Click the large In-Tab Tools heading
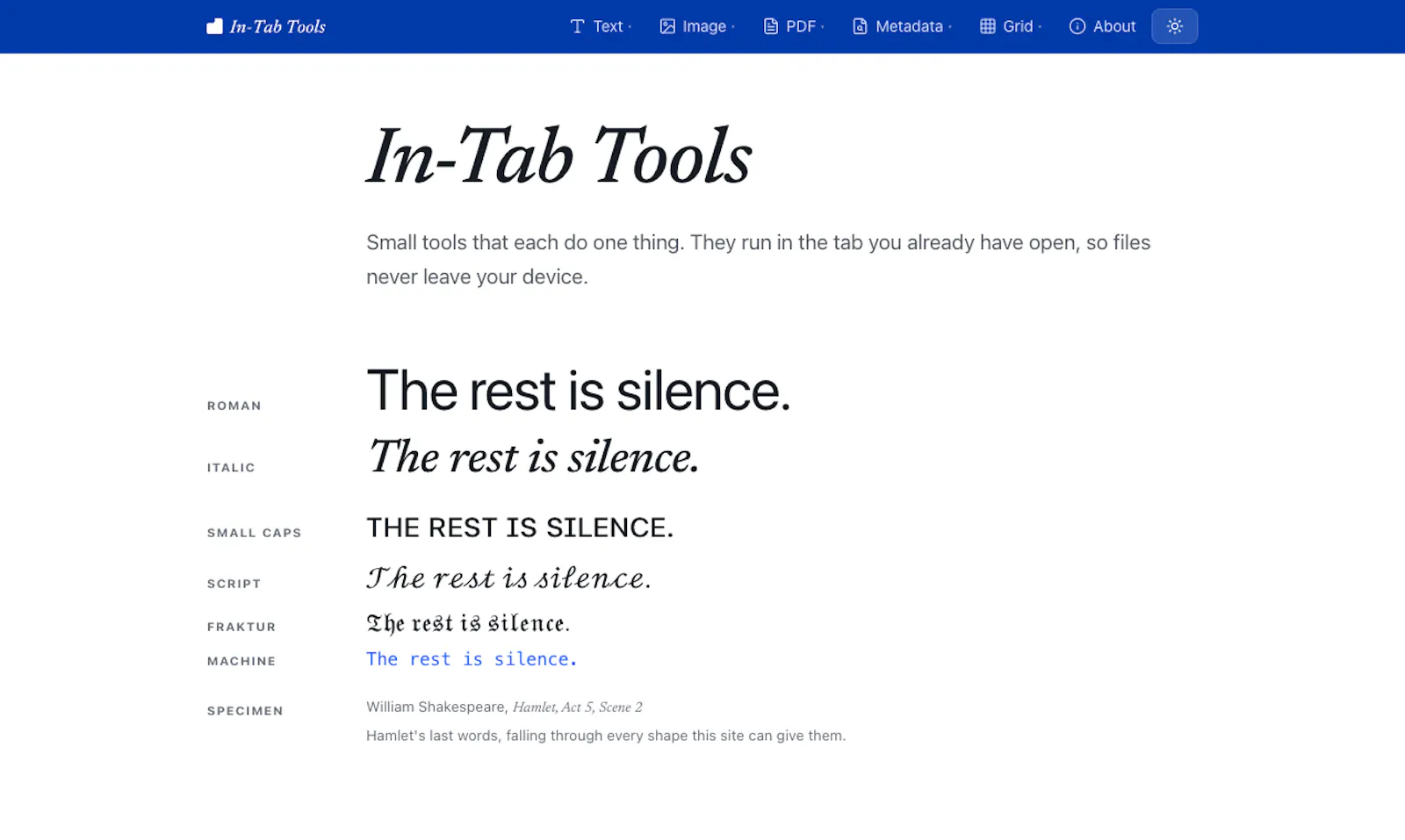1405x840 pixels. point(559,155)
